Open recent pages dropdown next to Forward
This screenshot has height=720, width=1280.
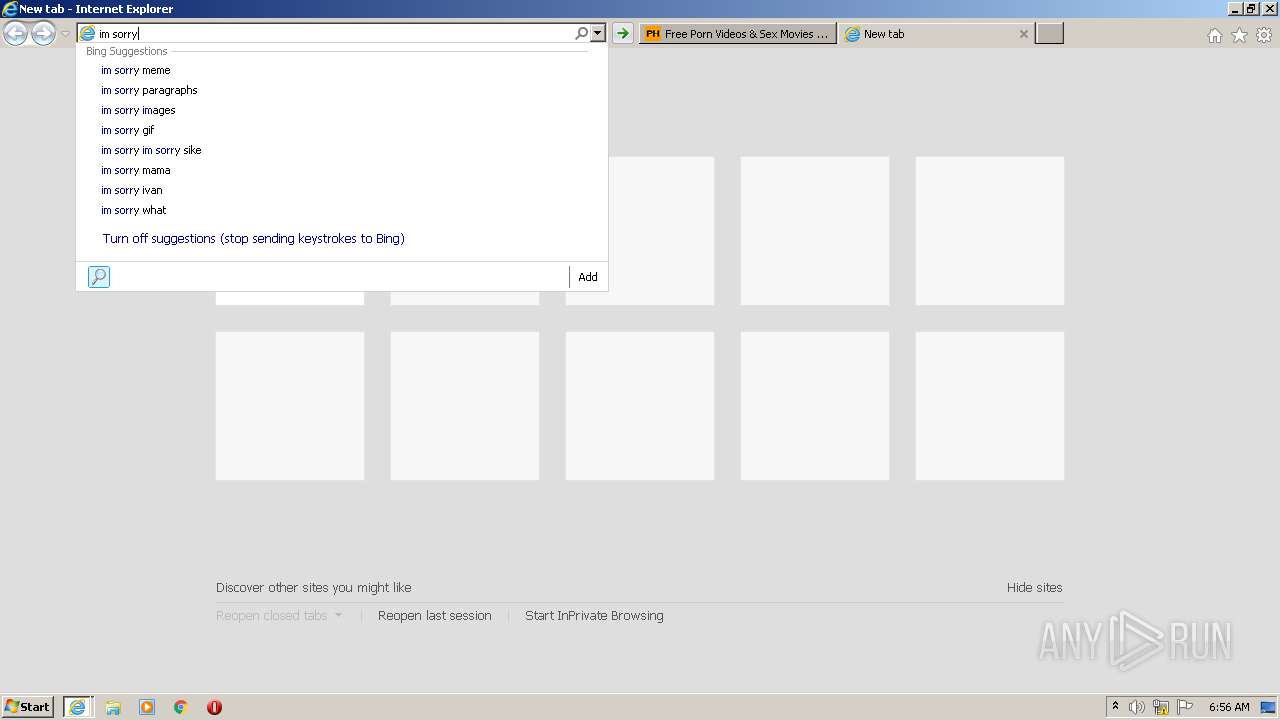coord(65,34)
